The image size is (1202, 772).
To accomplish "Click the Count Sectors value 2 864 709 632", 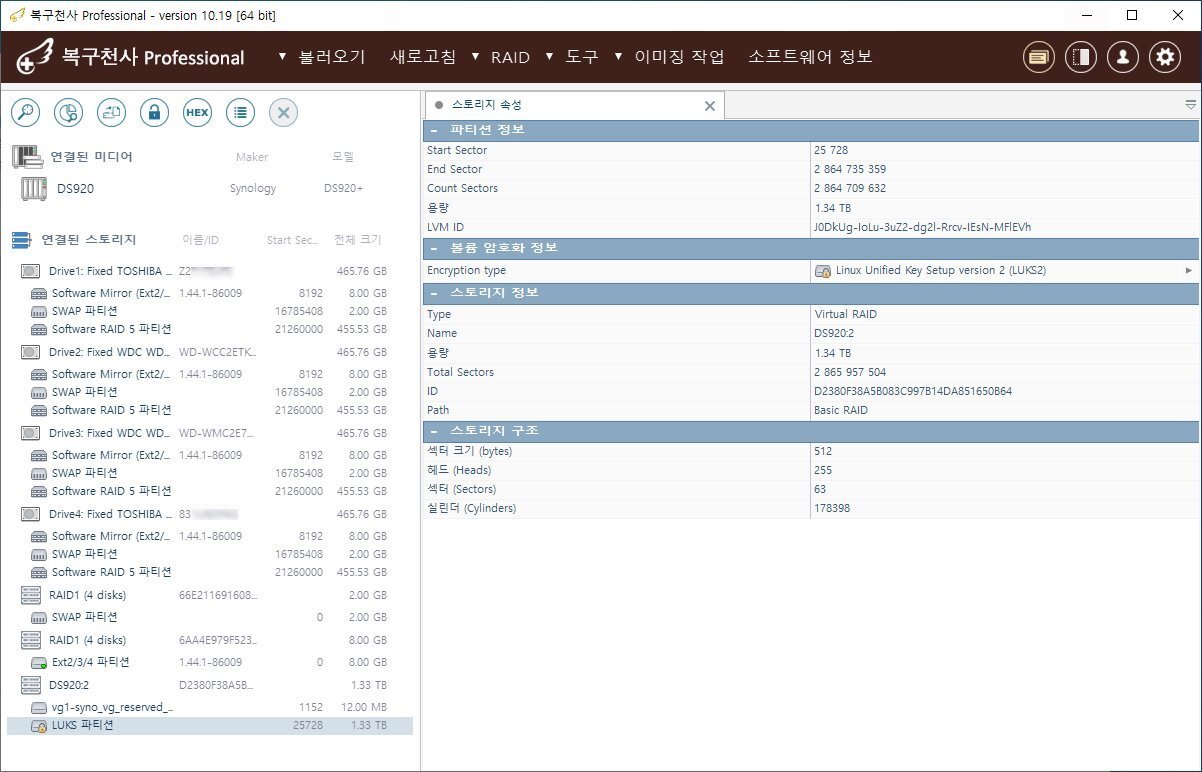I will (850, 188).
